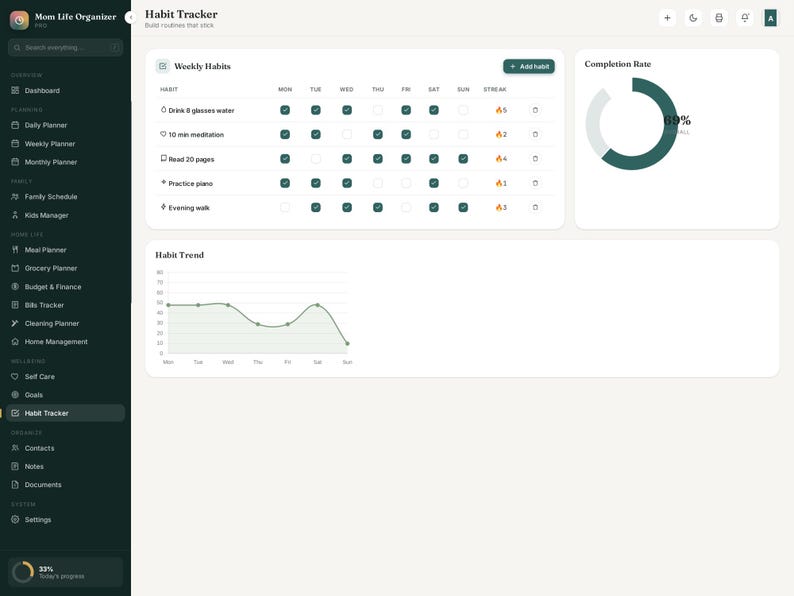
Task: Go to Weekly Planner page
Action: [65, 144]
